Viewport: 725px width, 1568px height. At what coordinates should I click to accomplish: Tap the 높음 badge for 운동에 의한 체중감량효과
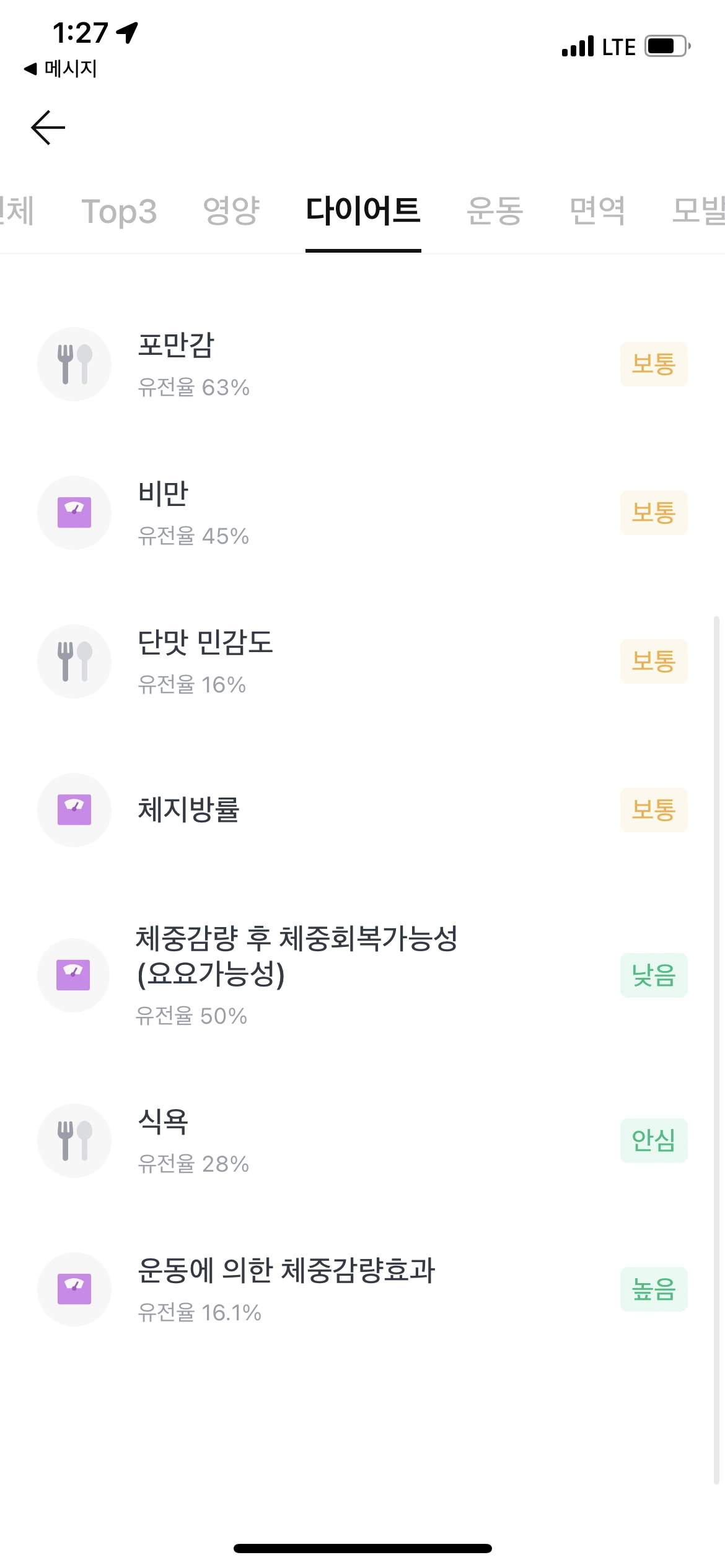pos(654,1289)
